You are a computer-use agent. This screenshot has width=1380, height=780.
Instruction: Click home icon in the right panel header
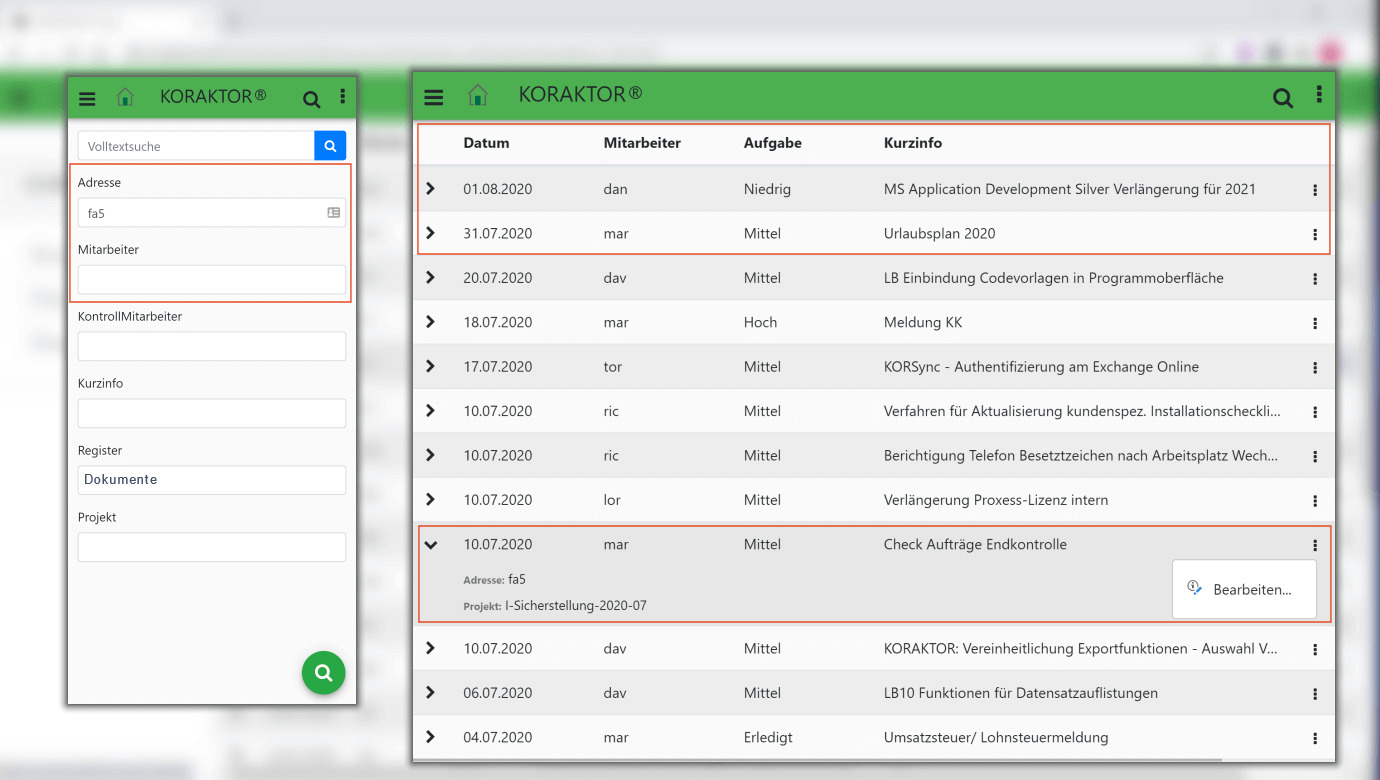pos(478,96)
